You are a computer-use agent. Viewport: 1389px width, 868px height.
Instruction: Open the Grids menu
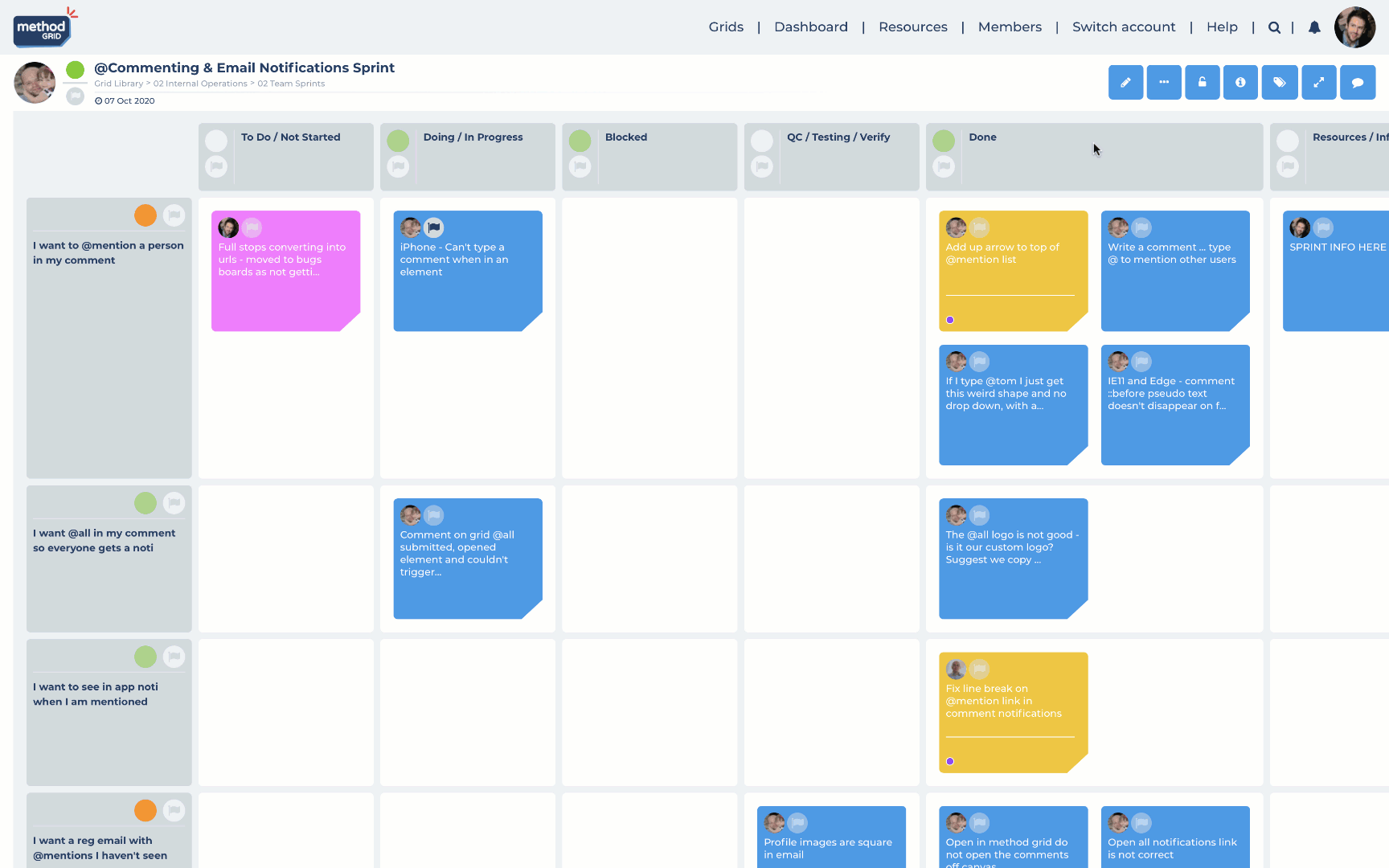(726, 27)
